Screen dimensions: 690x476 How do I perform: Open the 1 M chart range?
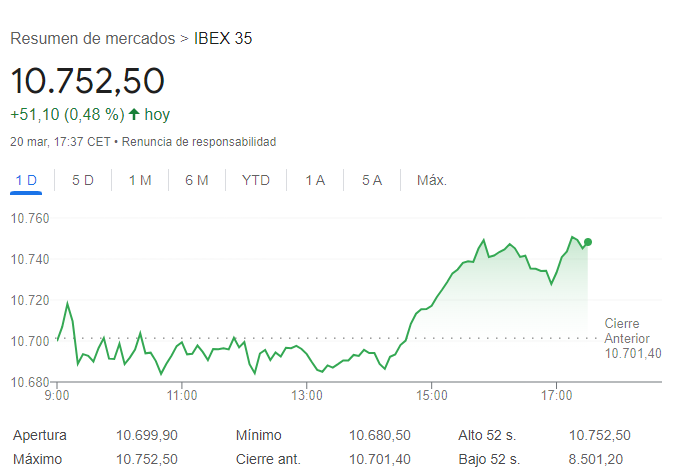[140, 180]
